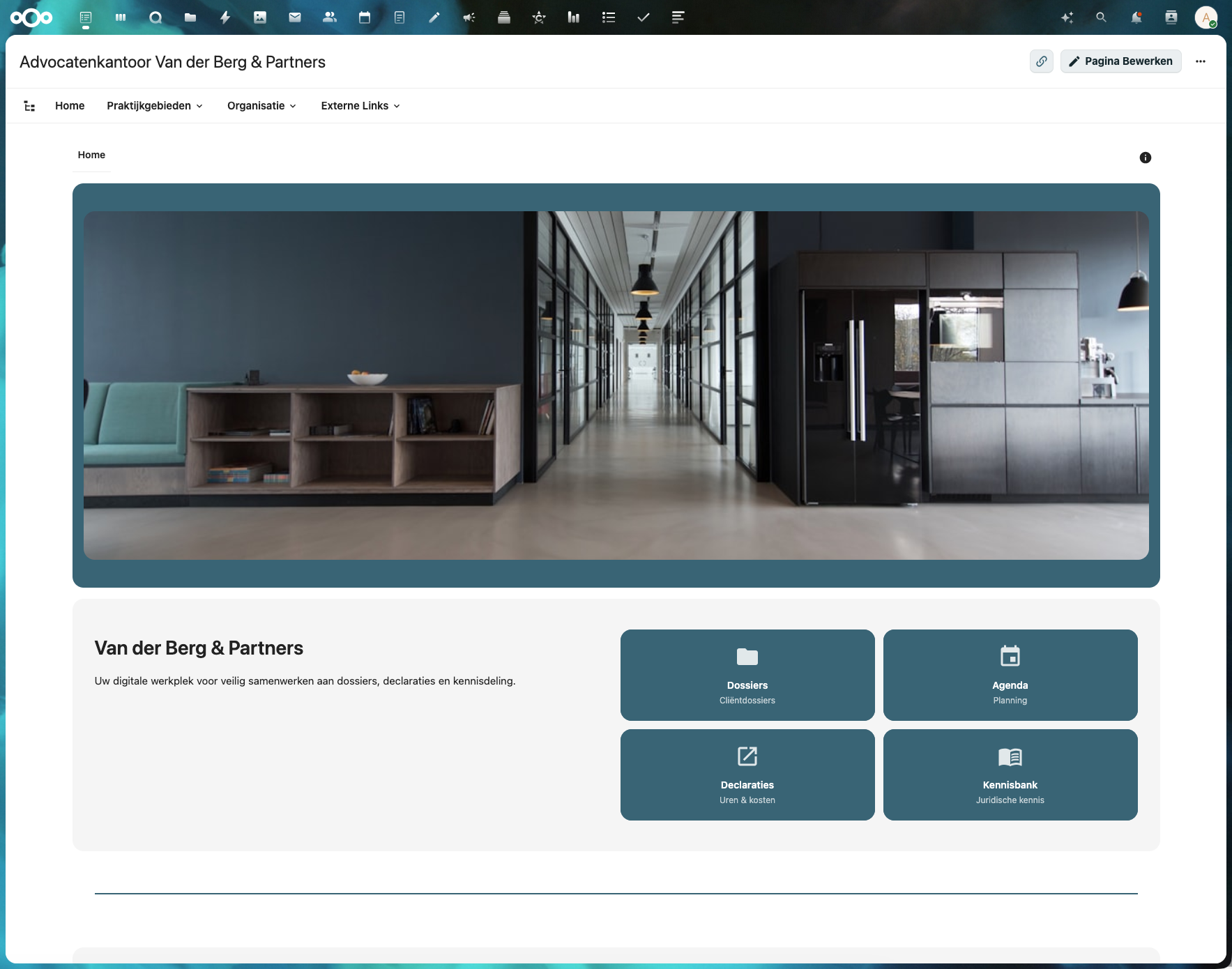Open the Calendar app
Screen dimensions: 1232x969
pos(365,17)
